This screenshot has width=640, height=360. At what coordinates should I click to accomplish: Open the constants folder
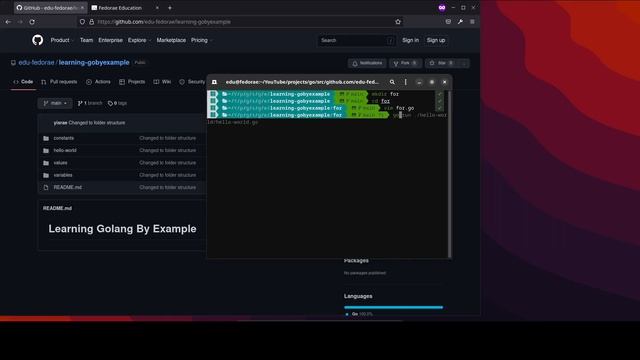(x=64, y=138)
